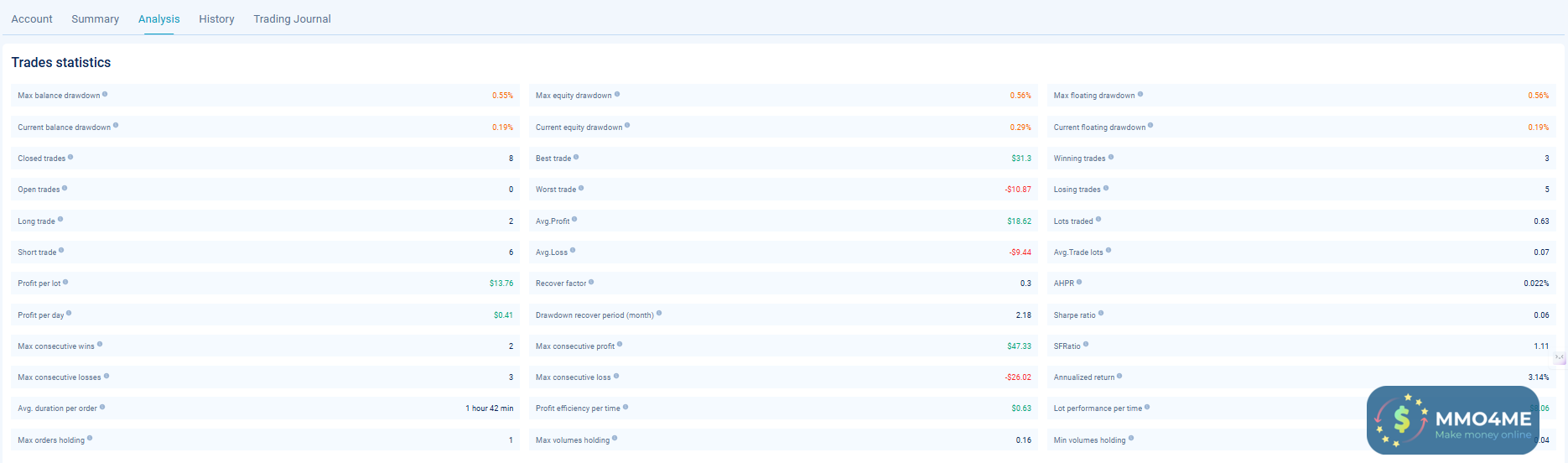Show info tooltip for Closed trades

click(x=70, y=157)
